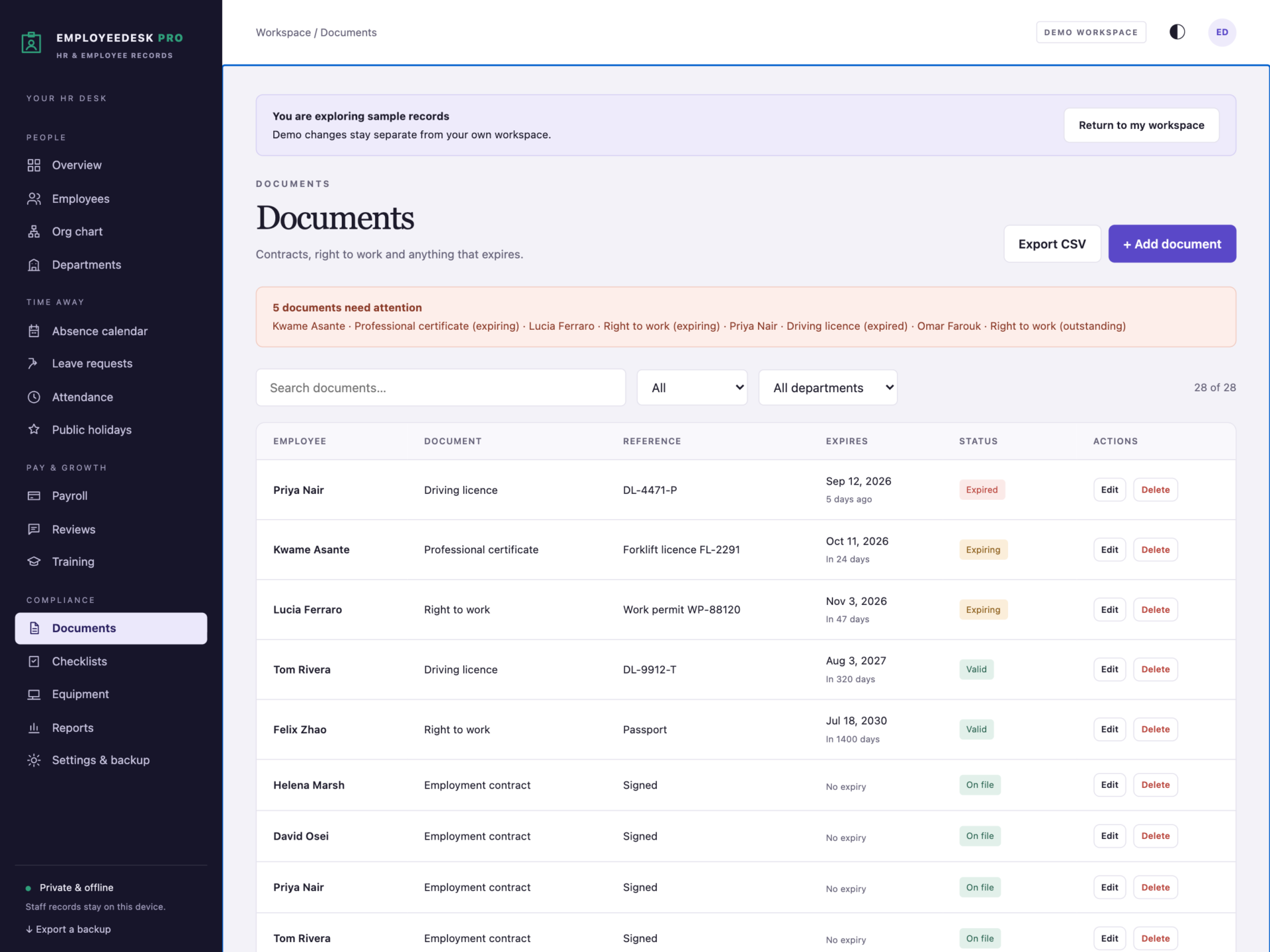Click the Reports bar chart icon

pyautogui.click(x=34, y=728)
